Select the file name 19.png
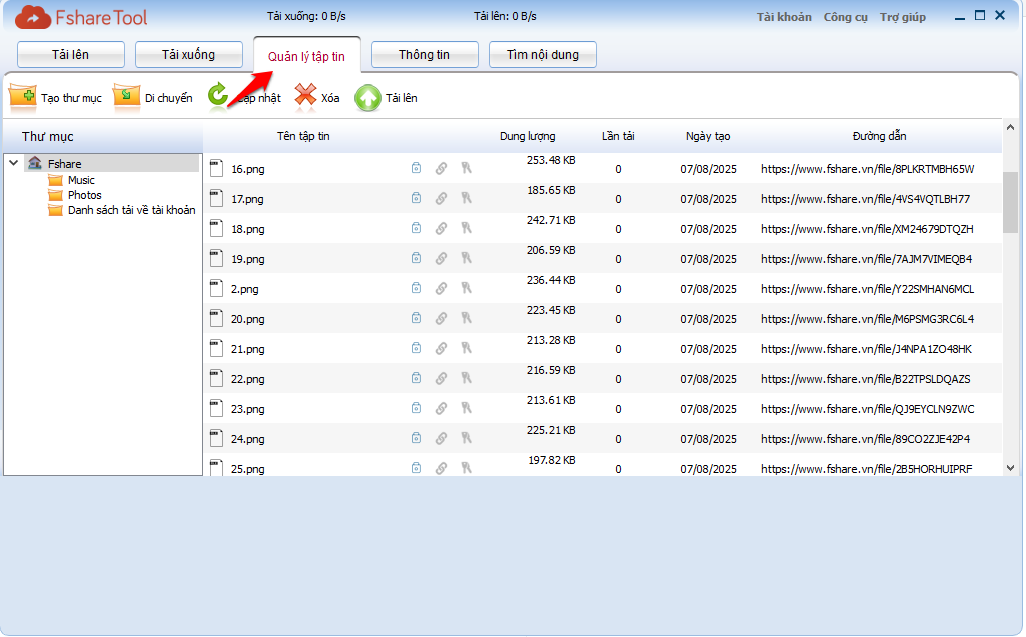The height and width of the screenshot is (637, 1026). click(247, 259)
